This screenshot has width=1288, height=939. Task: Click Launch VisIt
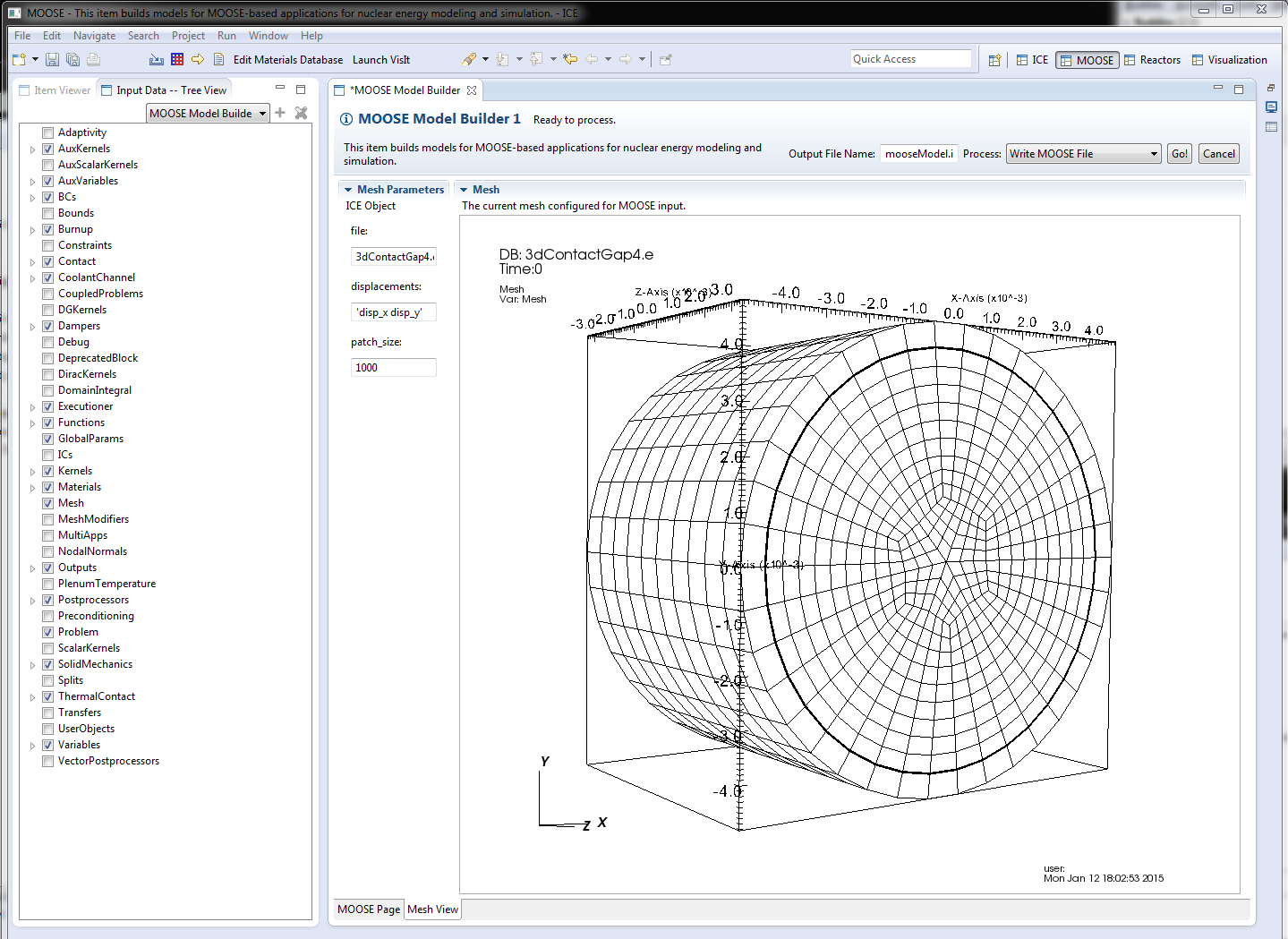coord(381,60)
